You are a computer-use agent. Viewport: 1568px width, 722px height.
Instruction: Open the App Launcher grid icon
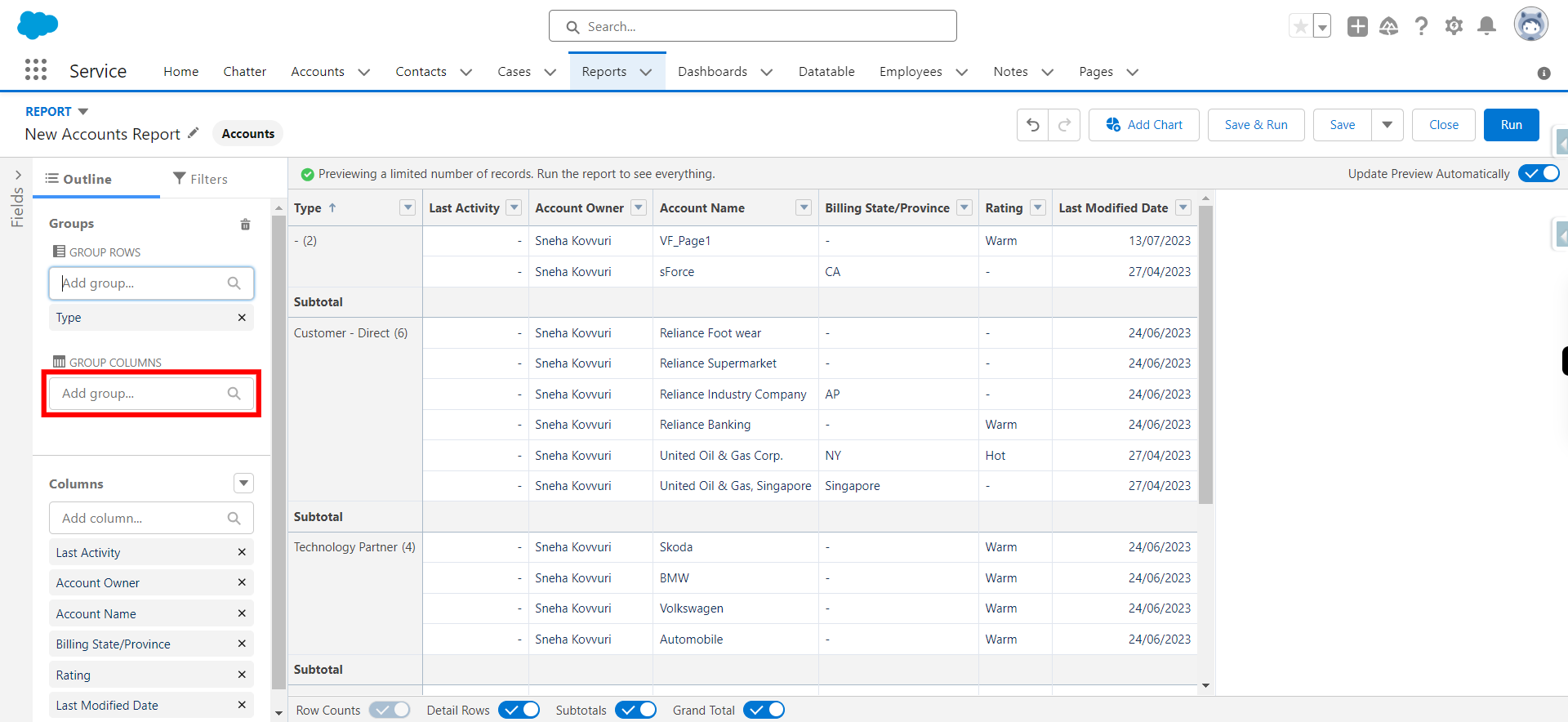tap(36, 70)
